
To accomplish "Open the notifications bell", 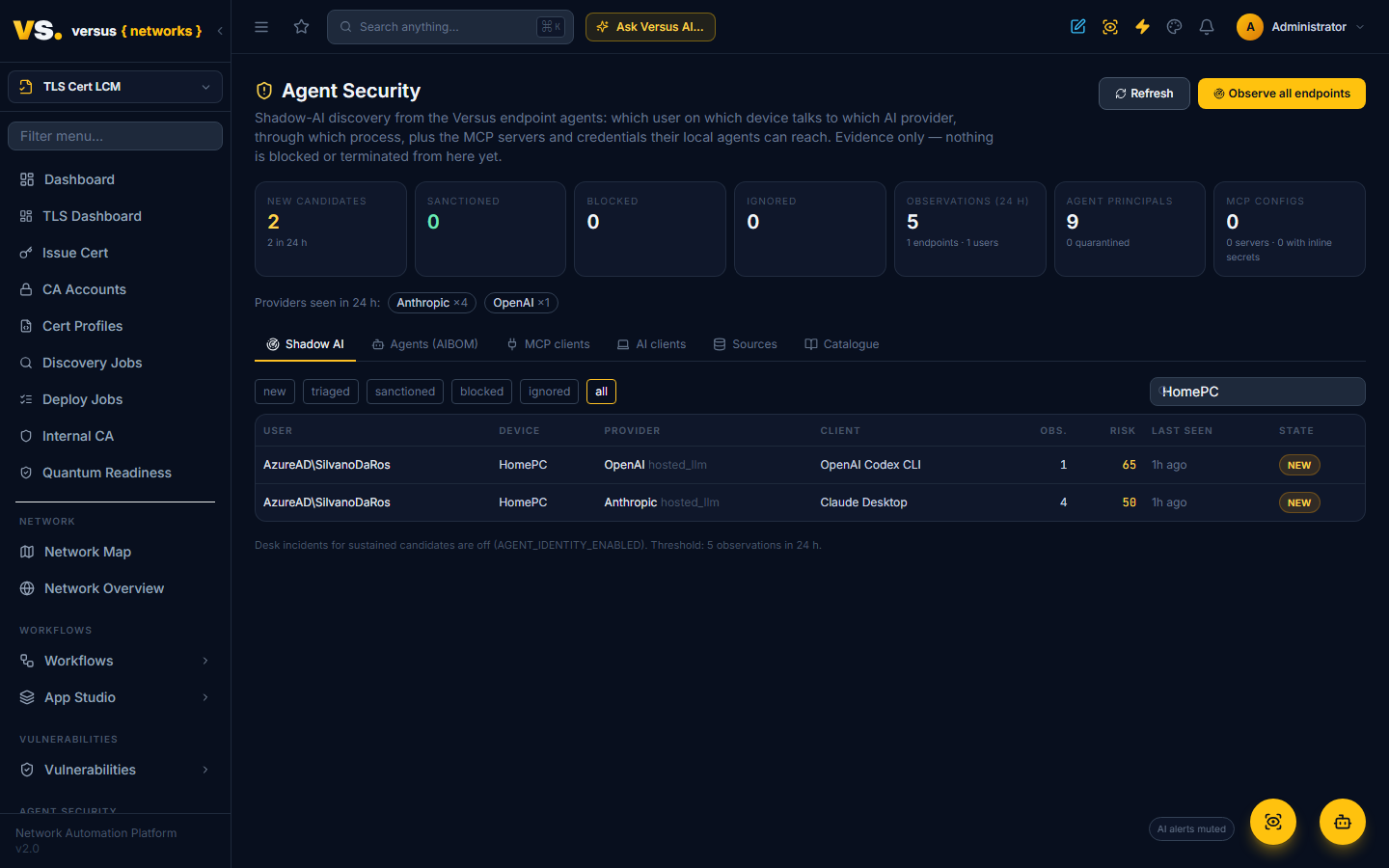I will pos(1207,27).
